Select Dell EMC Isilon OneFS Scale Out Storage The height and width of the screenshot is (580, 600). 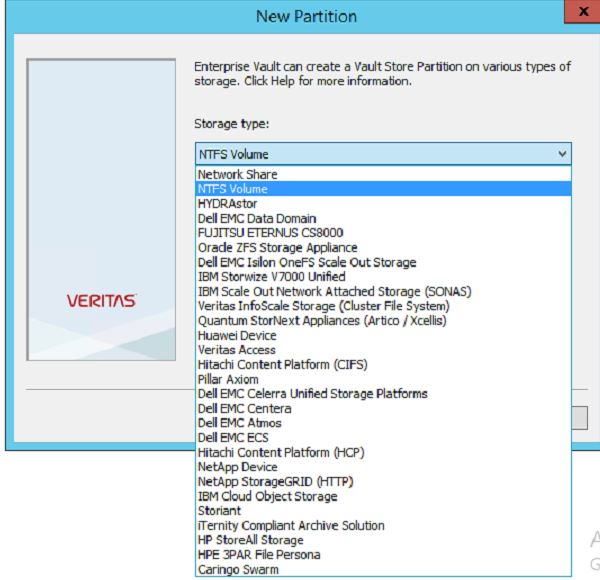tap(306, 262)
